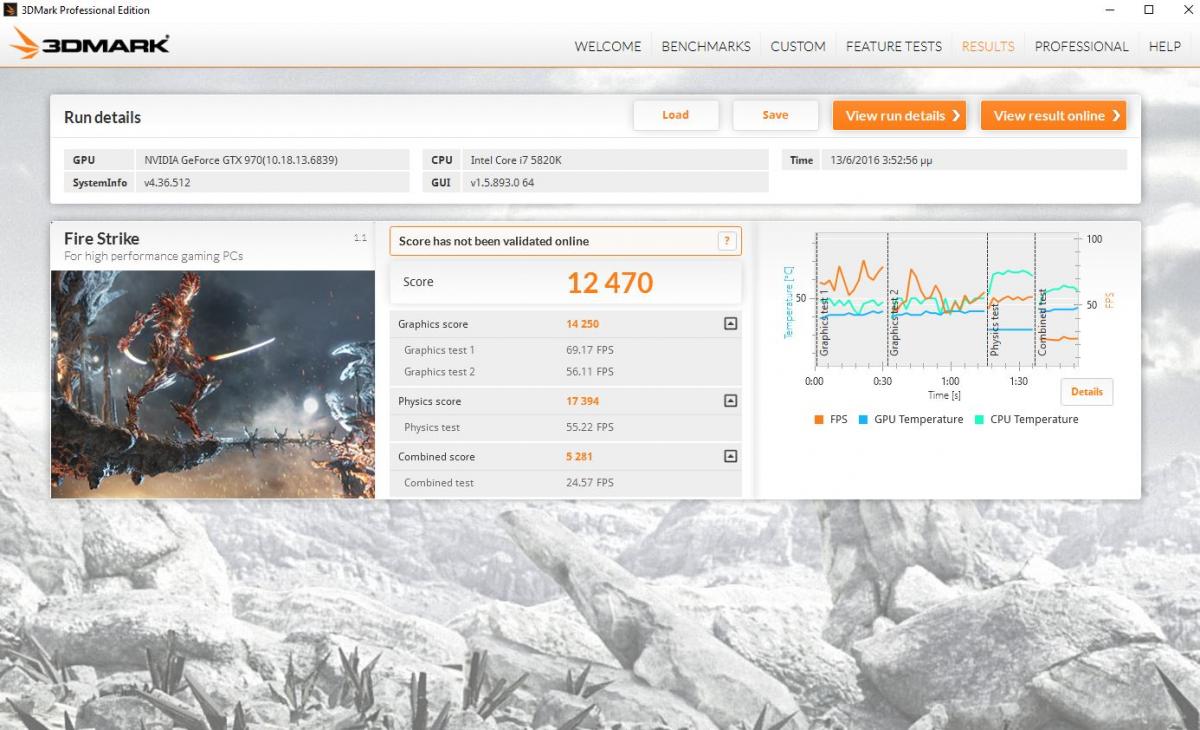Click the Graphics test 1 chart marker
1200x730 pixels.
coord(825,324)
